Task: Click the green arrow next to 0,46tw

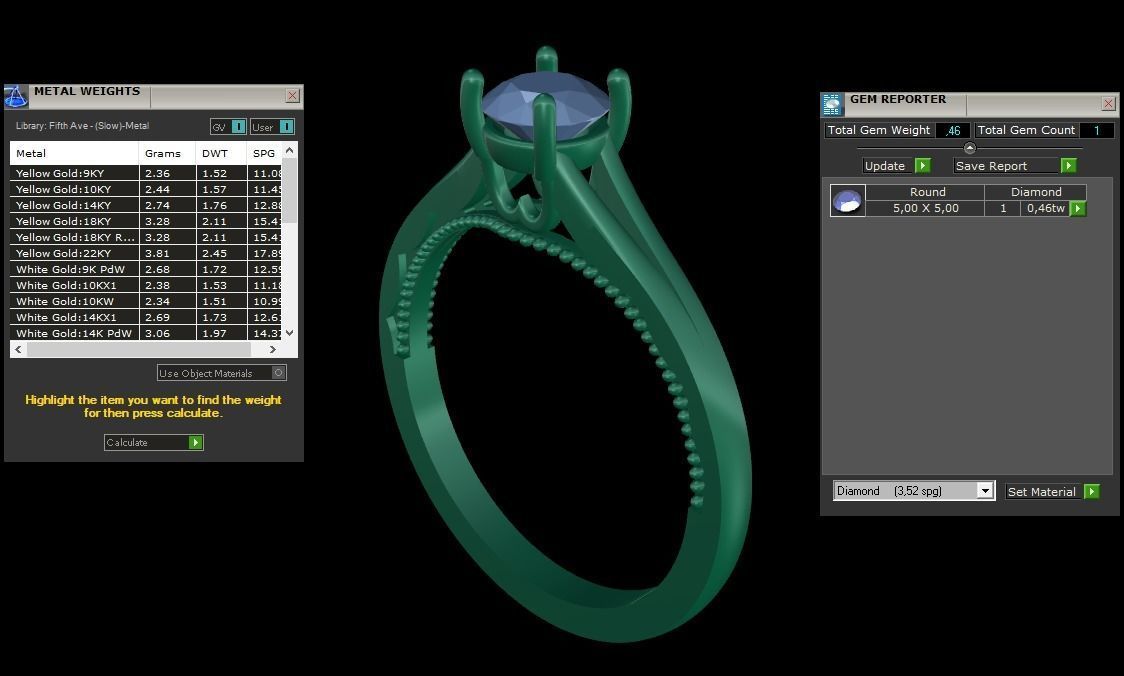Action: point(1077,209)
